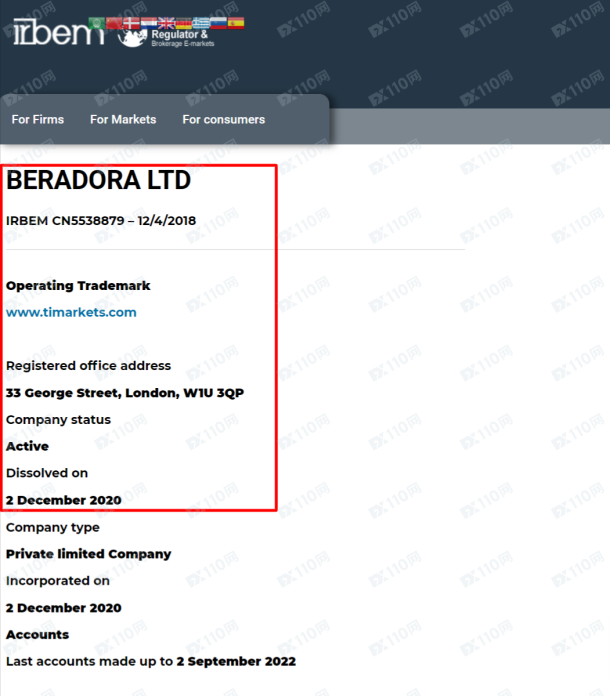Screen dimensions: 610x696
Task: Choose the Denmark flag language
Action: pyautogui.click(x=131, y=23)
